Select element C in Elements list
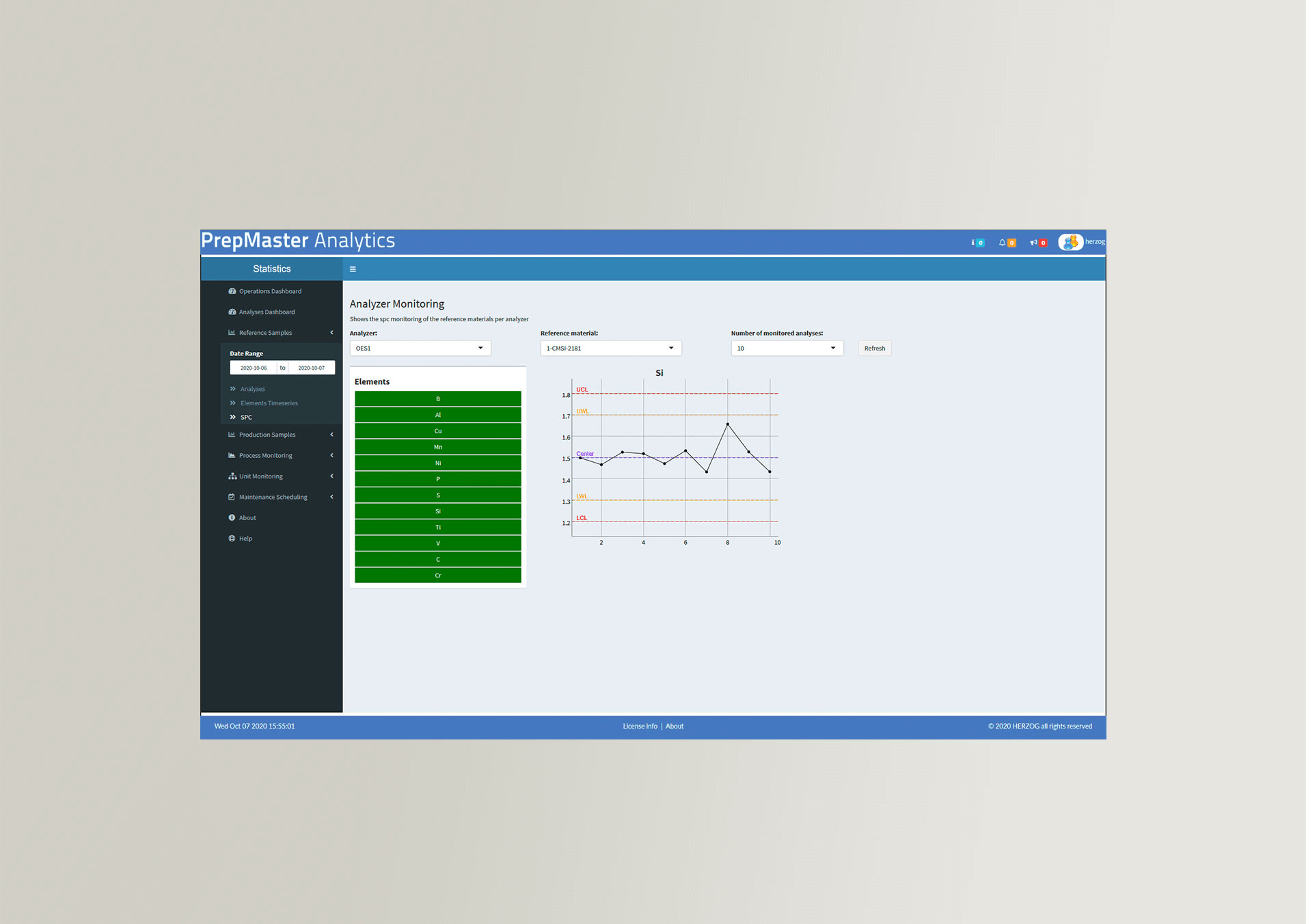 [x=438, y=559]
